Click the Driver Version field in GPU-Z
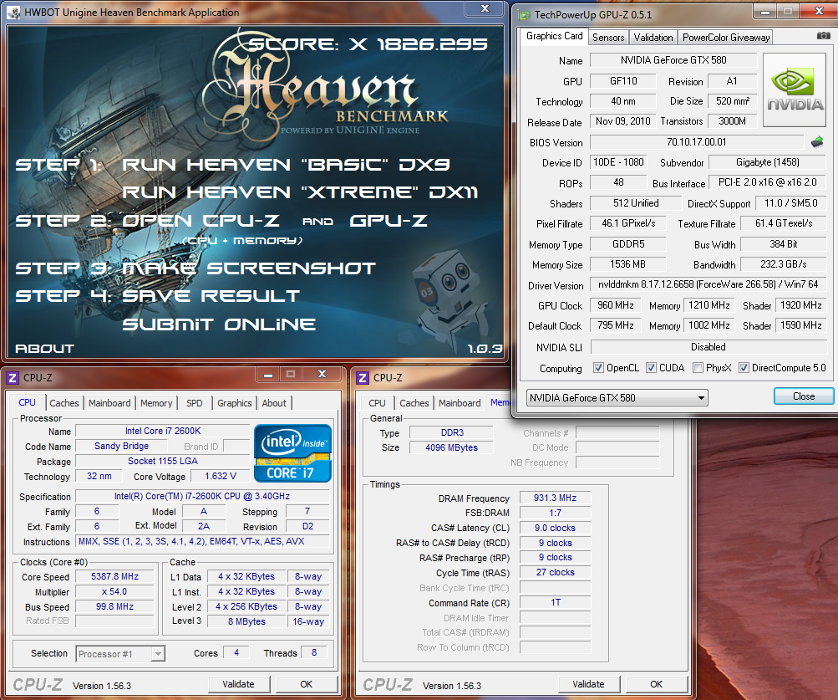The image size is (838, 700). coord(708,285)
